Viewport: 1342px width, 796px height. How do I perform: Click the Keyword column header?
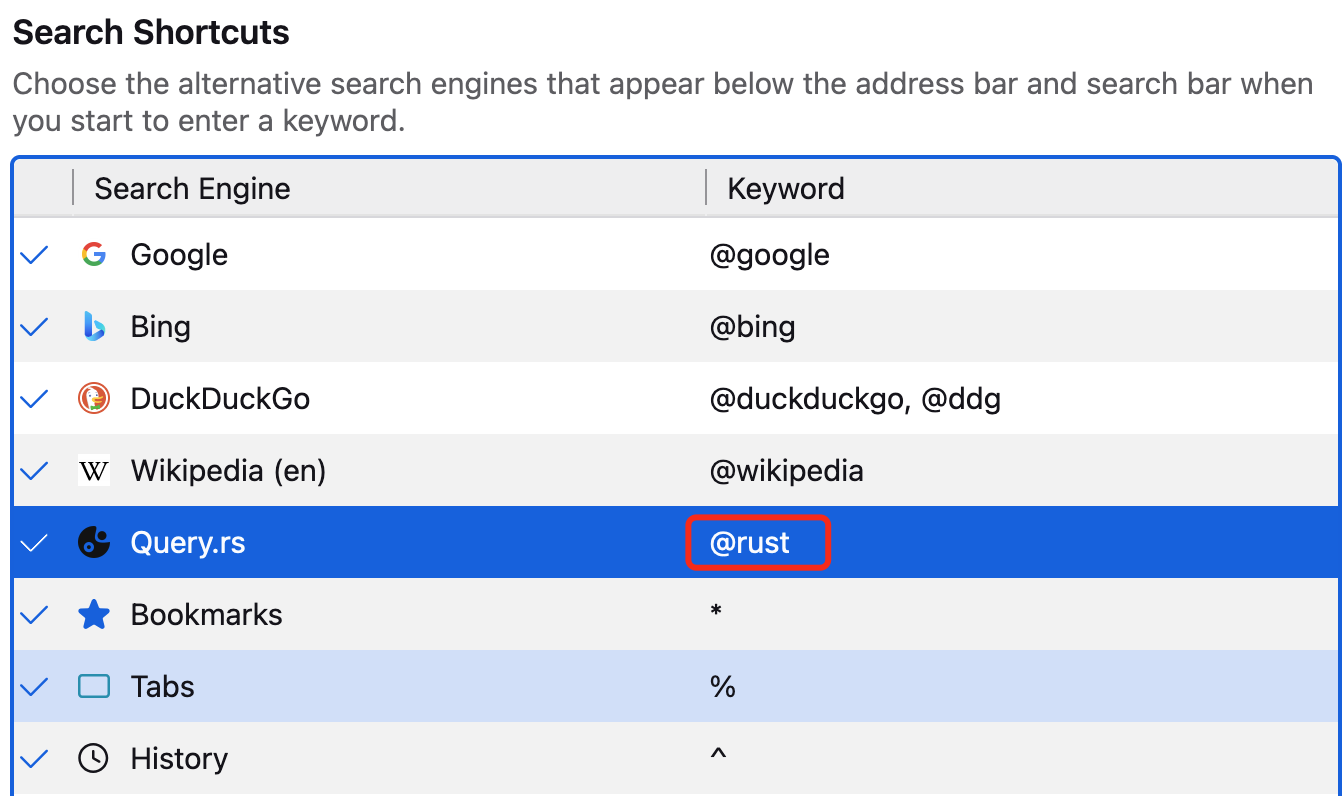coord(785,188)
